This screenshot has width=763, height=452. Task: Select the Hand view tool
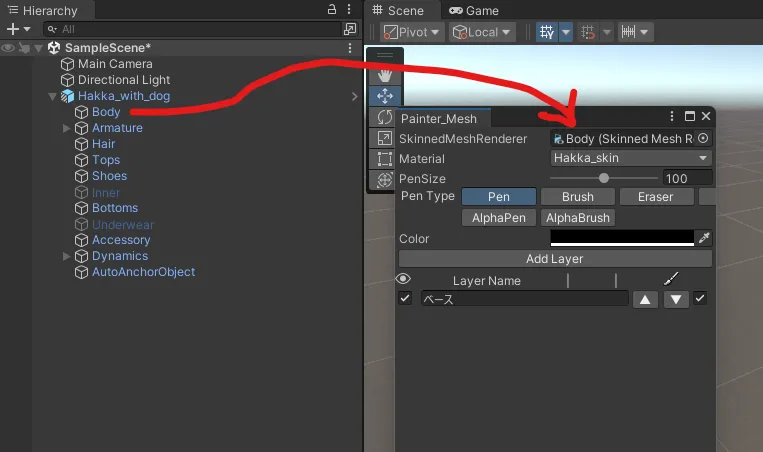[x=384, y=76]
